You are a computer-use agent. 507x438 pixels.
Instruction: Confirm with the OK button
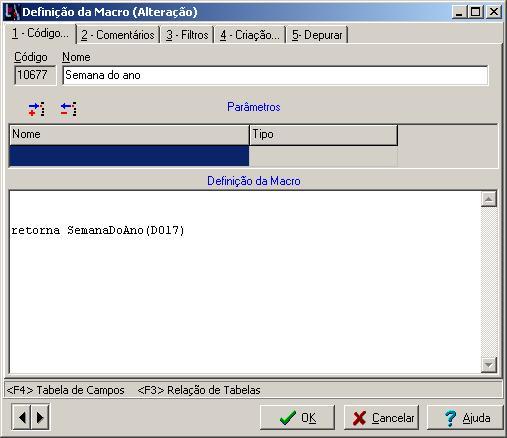click(297, 417)
